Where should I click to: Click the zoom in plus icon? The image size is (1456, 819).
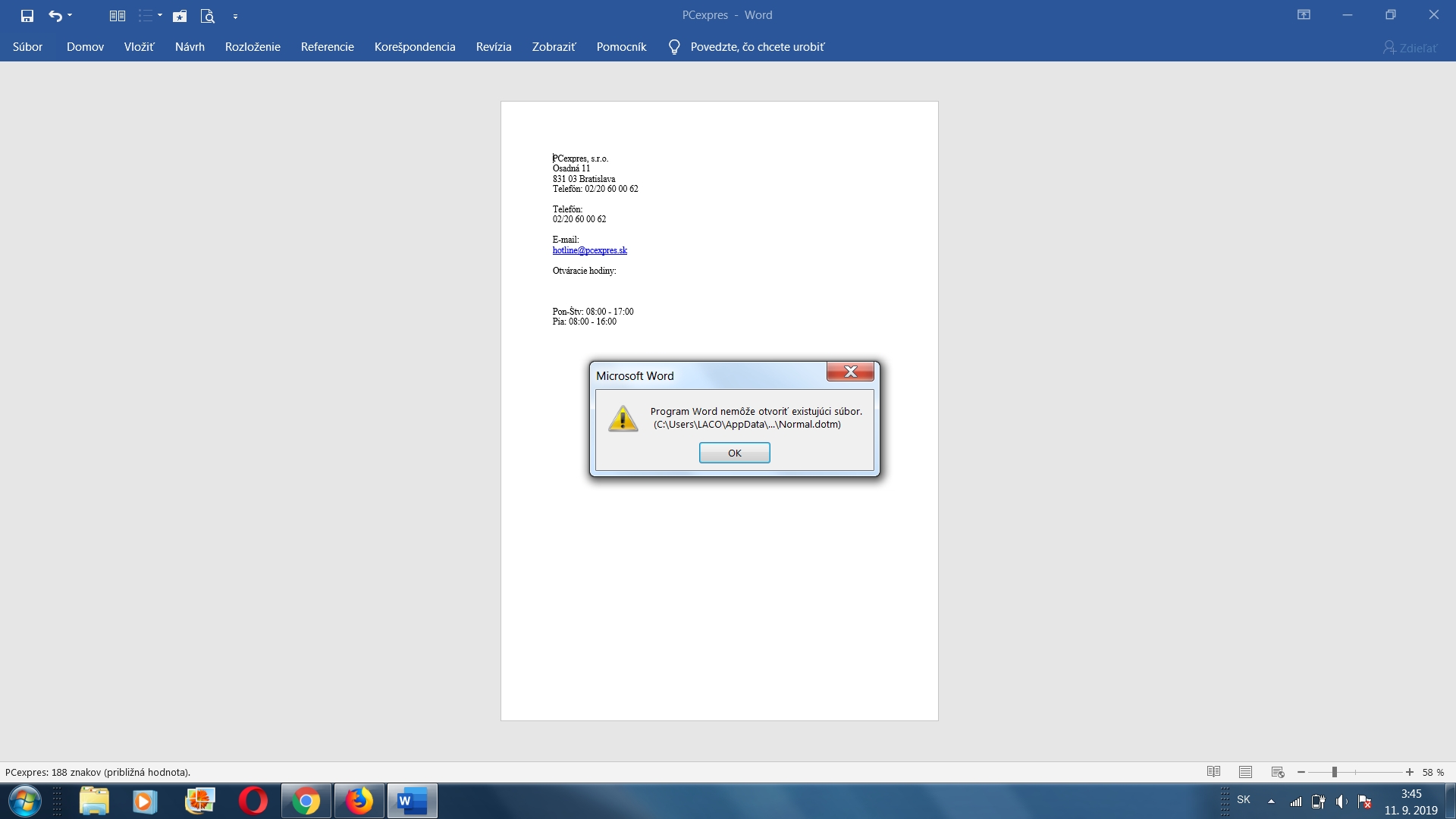[1409, 772]
